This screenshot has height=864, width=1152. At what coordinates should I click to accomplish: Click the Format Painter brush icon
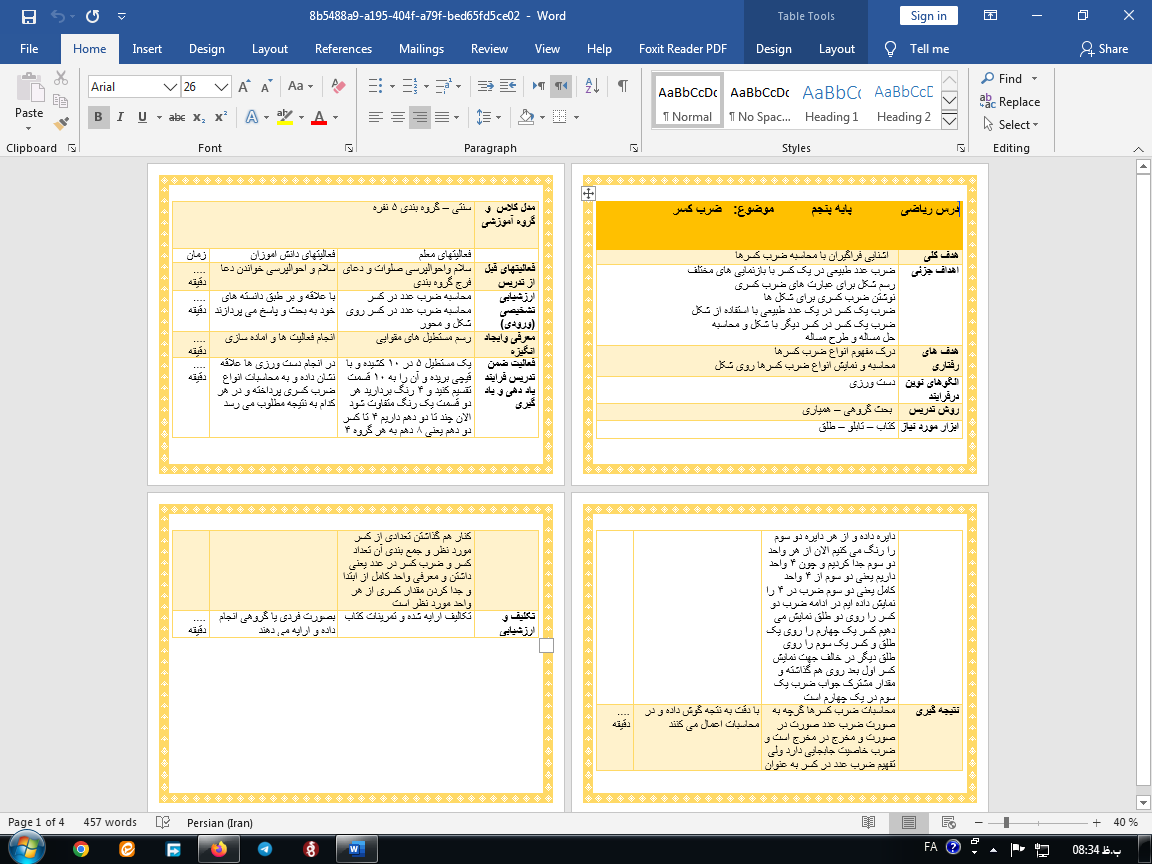click(61, 124)
